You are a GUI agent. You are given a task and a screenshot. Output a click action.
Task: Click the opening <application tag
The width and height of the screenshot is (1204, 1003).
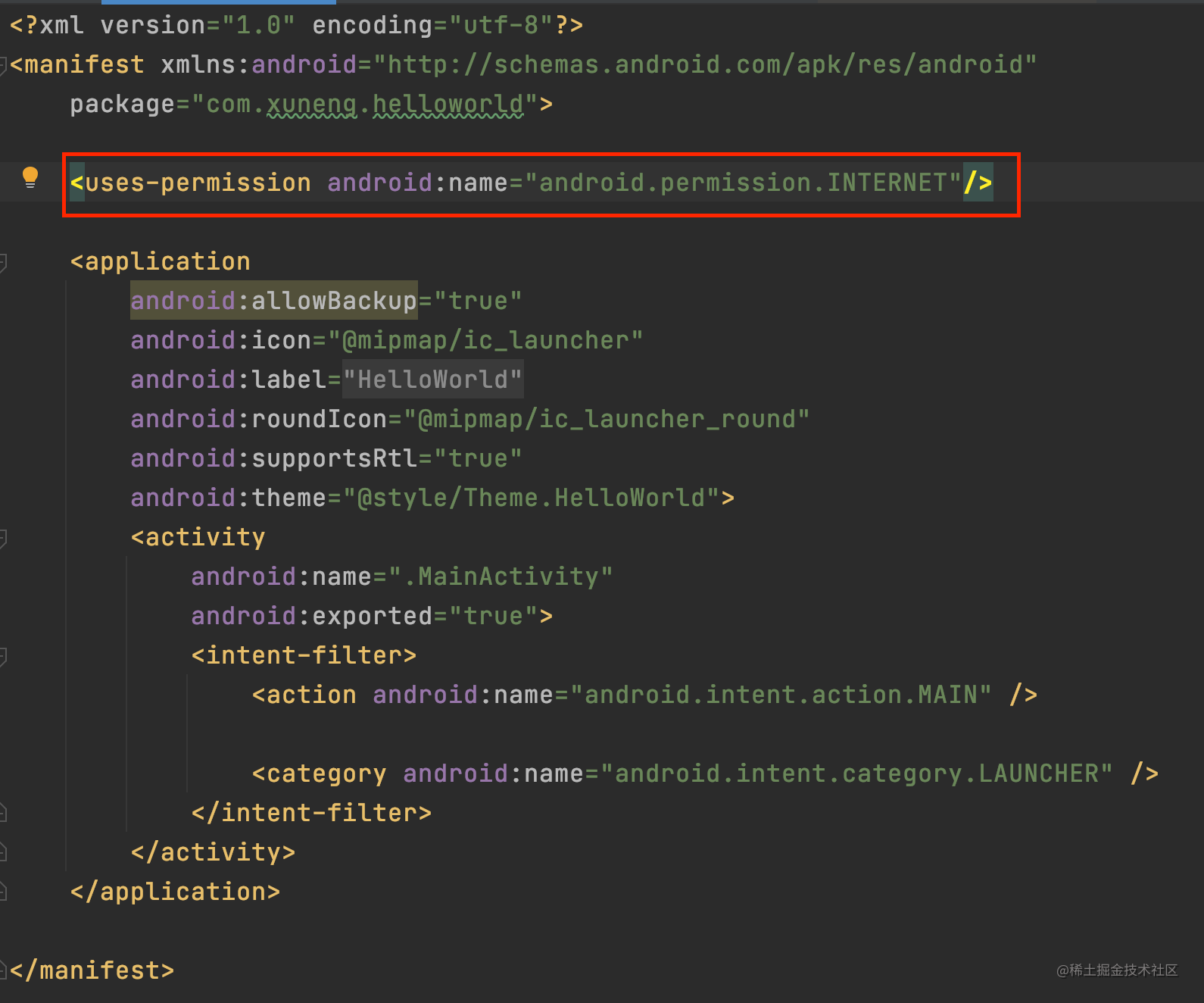pyautogui.click(x=160, y=261)
